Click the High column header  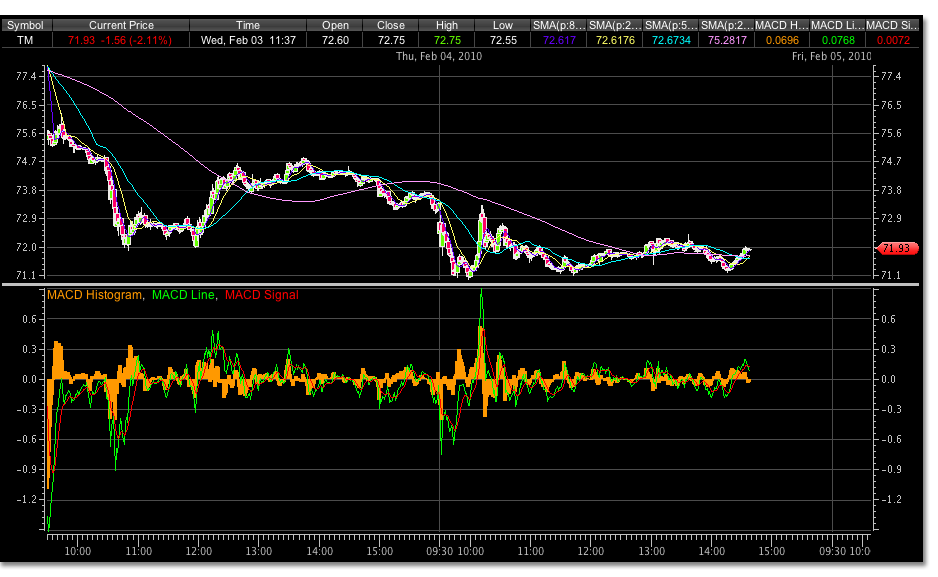[x=447, y=25]
